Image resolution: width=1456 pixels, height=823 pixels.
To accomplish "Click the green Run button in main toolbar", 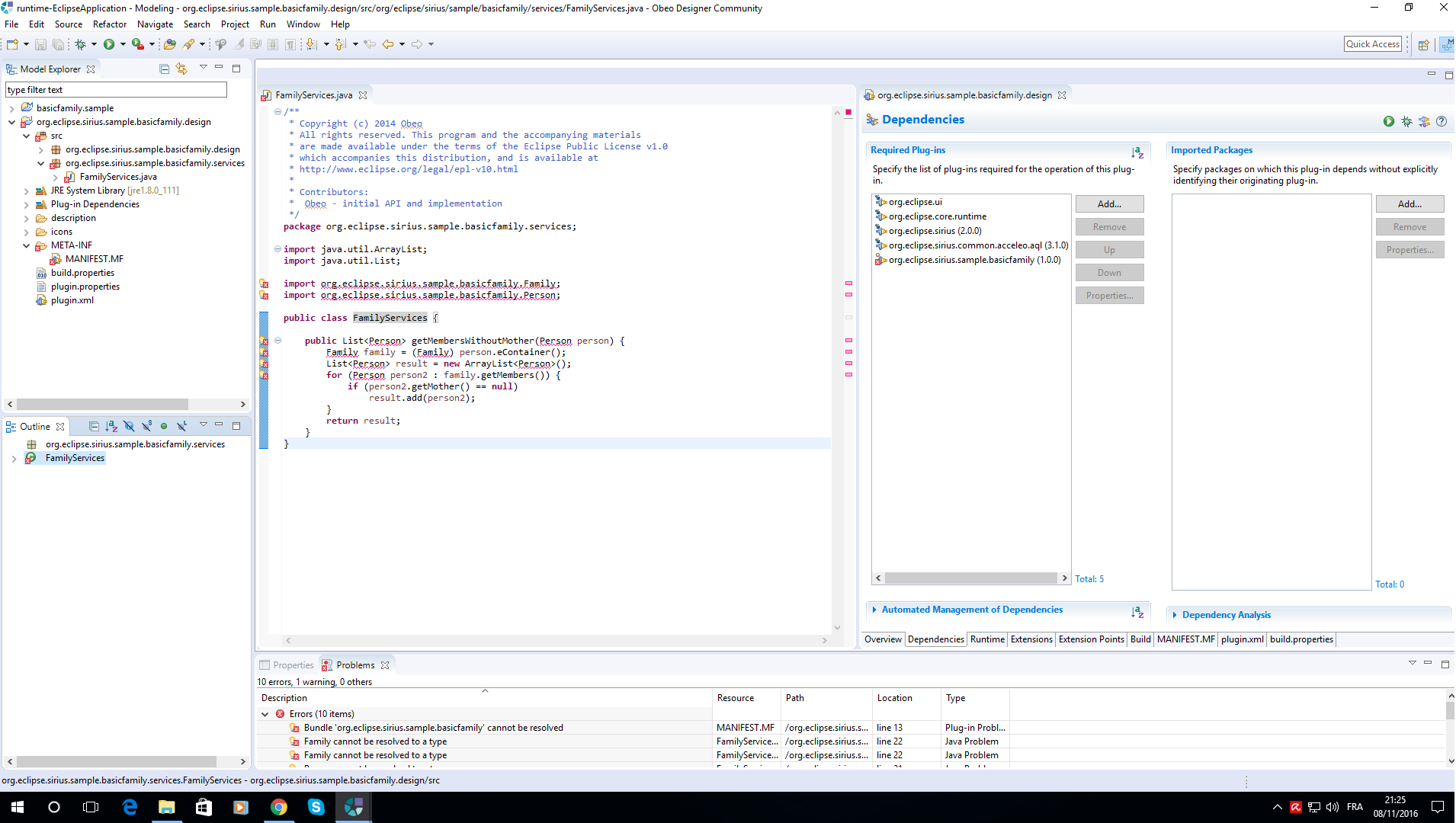I will [x=109, y=44].
